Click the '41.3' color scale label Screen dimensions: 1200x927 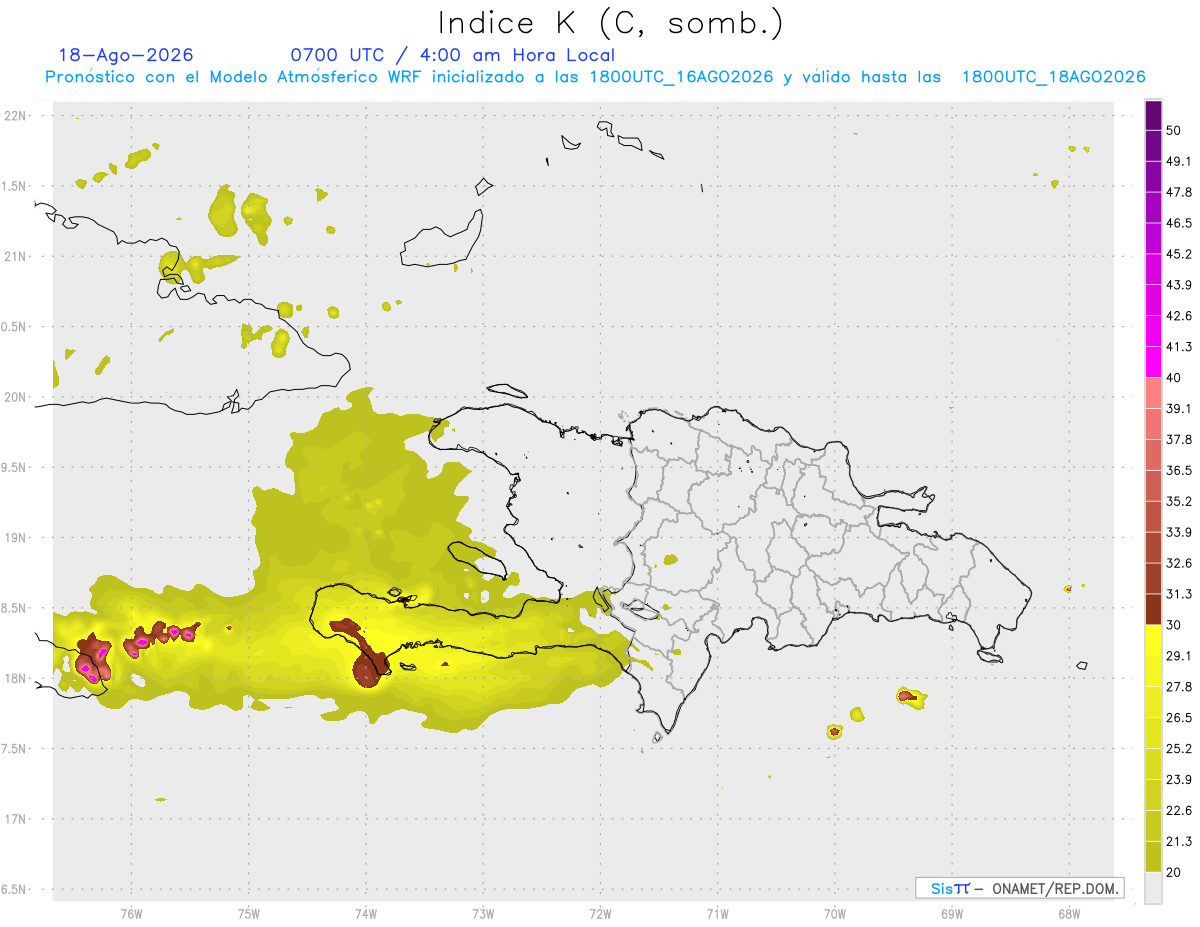tap(1179, 347)
